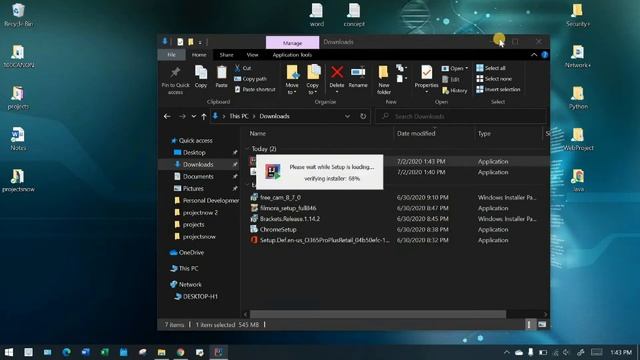Click This PC in address path
Image resolution: width=640 pixels, height=360 pixels.
pos(238,116)
